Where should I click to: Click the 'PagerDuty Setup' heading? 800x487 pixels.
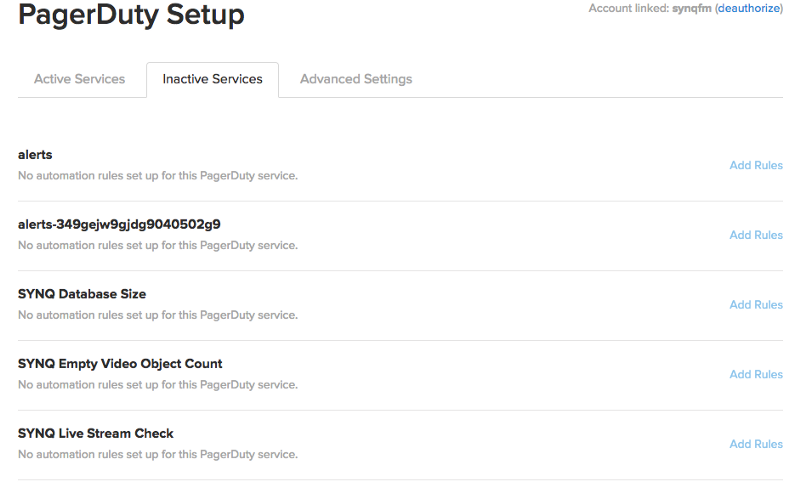pyautogui.click(x=132, y=14)
